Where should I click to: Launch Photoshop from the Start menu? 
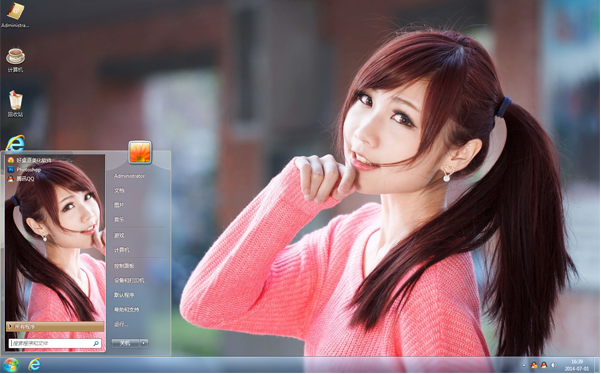coord(25,169)
